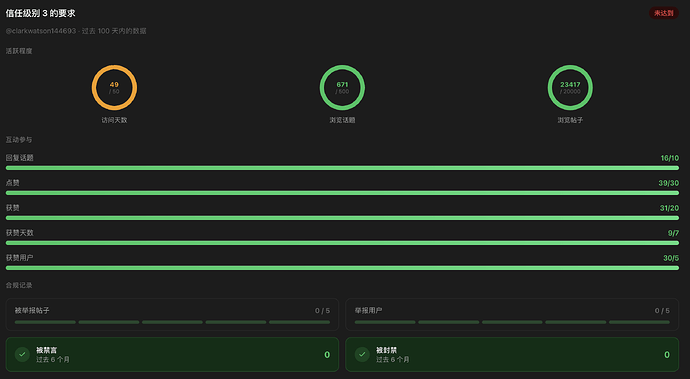This screenshot has height=379, width=690.
Task: Click the 回复话题 progress bar
Action: coord(342,168)
